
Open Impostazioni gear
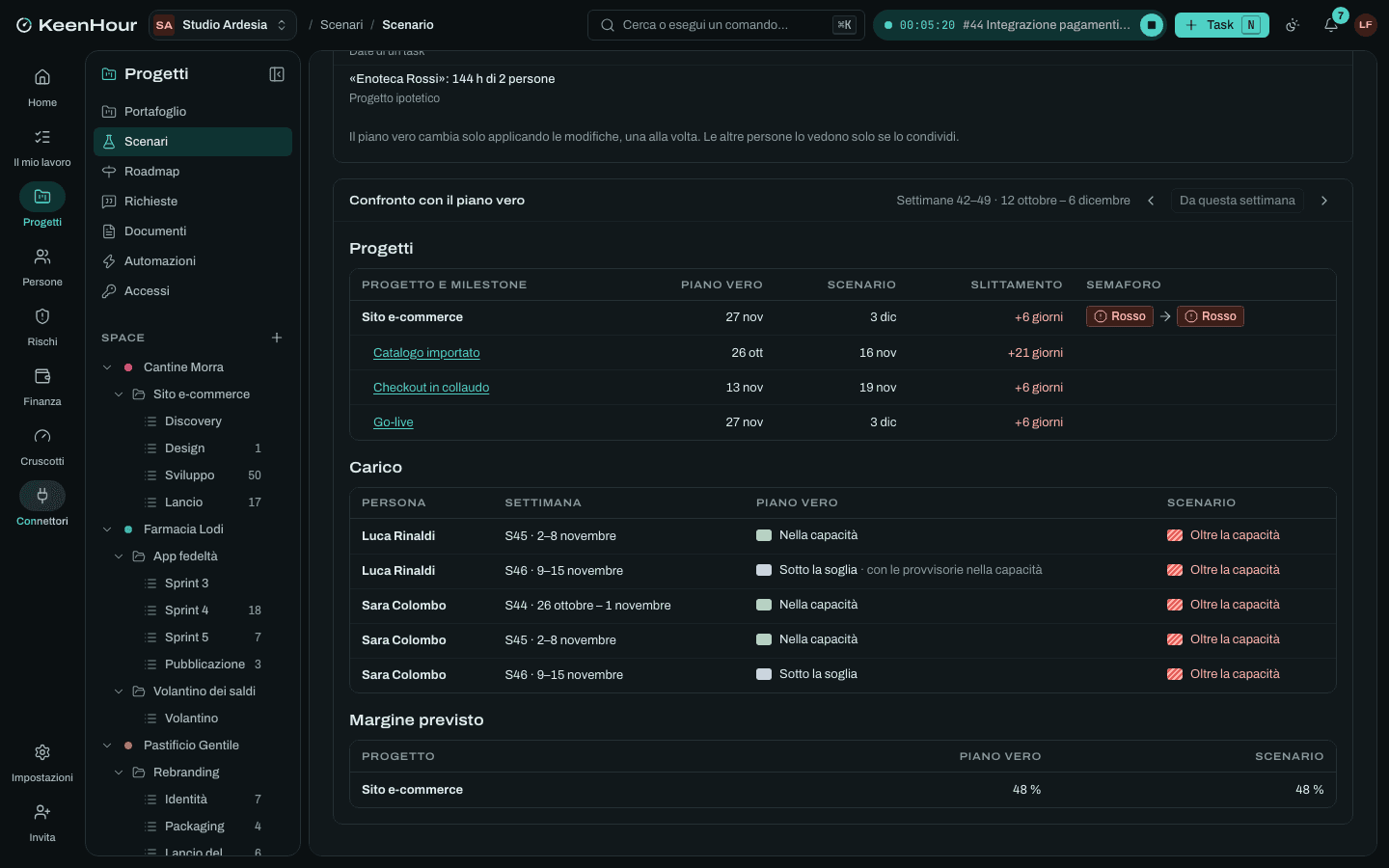[42, 763]
